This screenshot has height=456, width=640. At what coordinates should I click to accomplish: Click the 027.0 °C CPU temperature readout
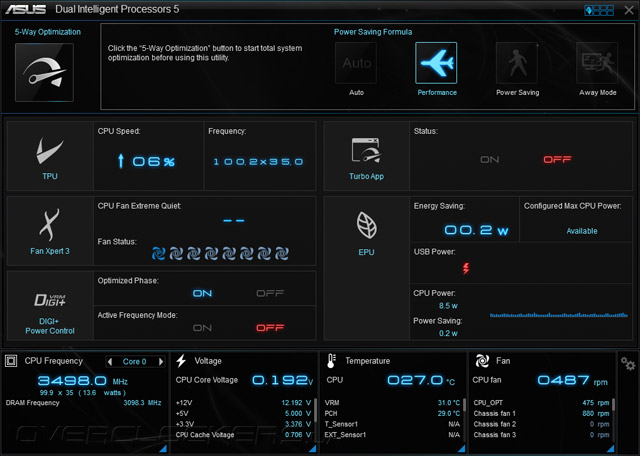[421, 380]
